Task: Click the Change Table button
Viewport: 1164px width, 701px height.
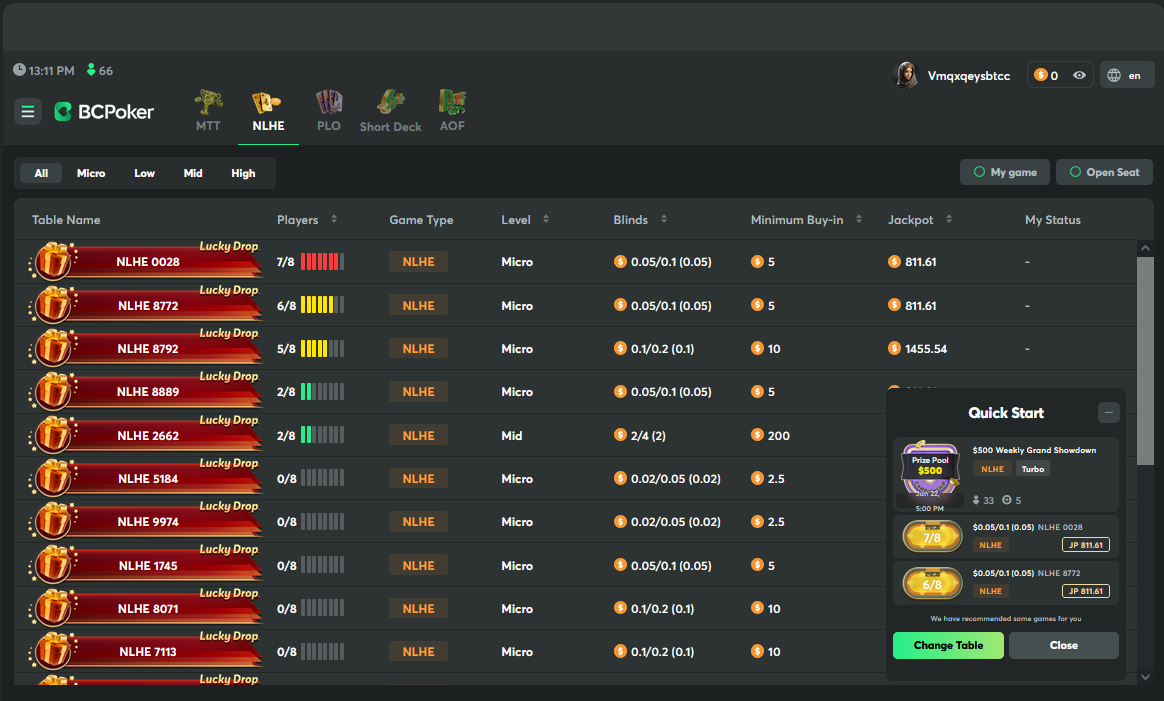Action: click(948, 645)
